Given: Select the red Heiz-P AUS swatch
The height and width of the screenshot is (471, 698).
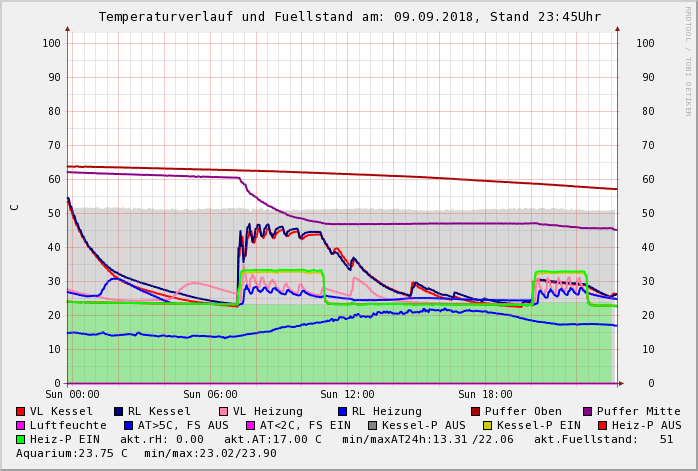Looking at the screenshot, I should coord(603,425).
